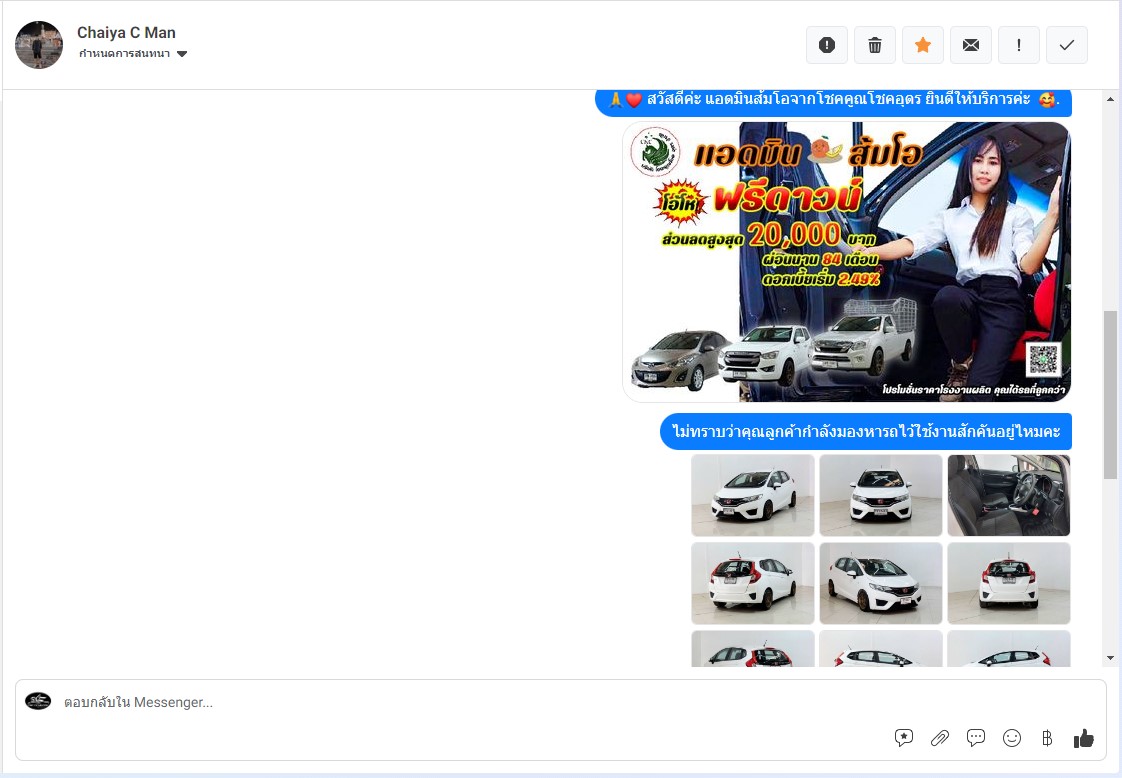1122x778 pixels.
Task: Click the chat scrollbar up arrow
Action: [1110, 99]
